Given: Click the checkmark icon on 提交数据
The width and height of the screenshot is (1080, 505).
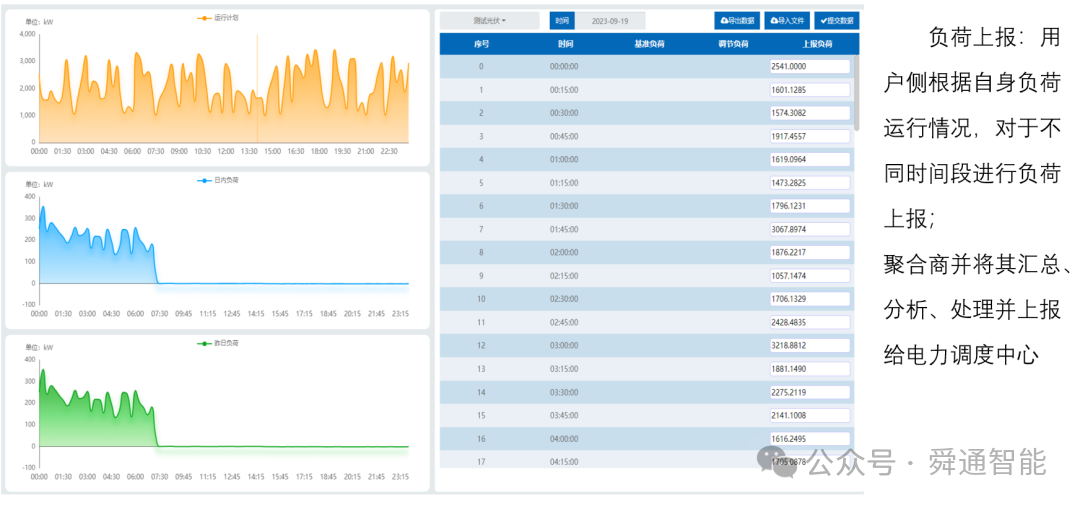Looking at the screenshot, I should tap(823, 21).
